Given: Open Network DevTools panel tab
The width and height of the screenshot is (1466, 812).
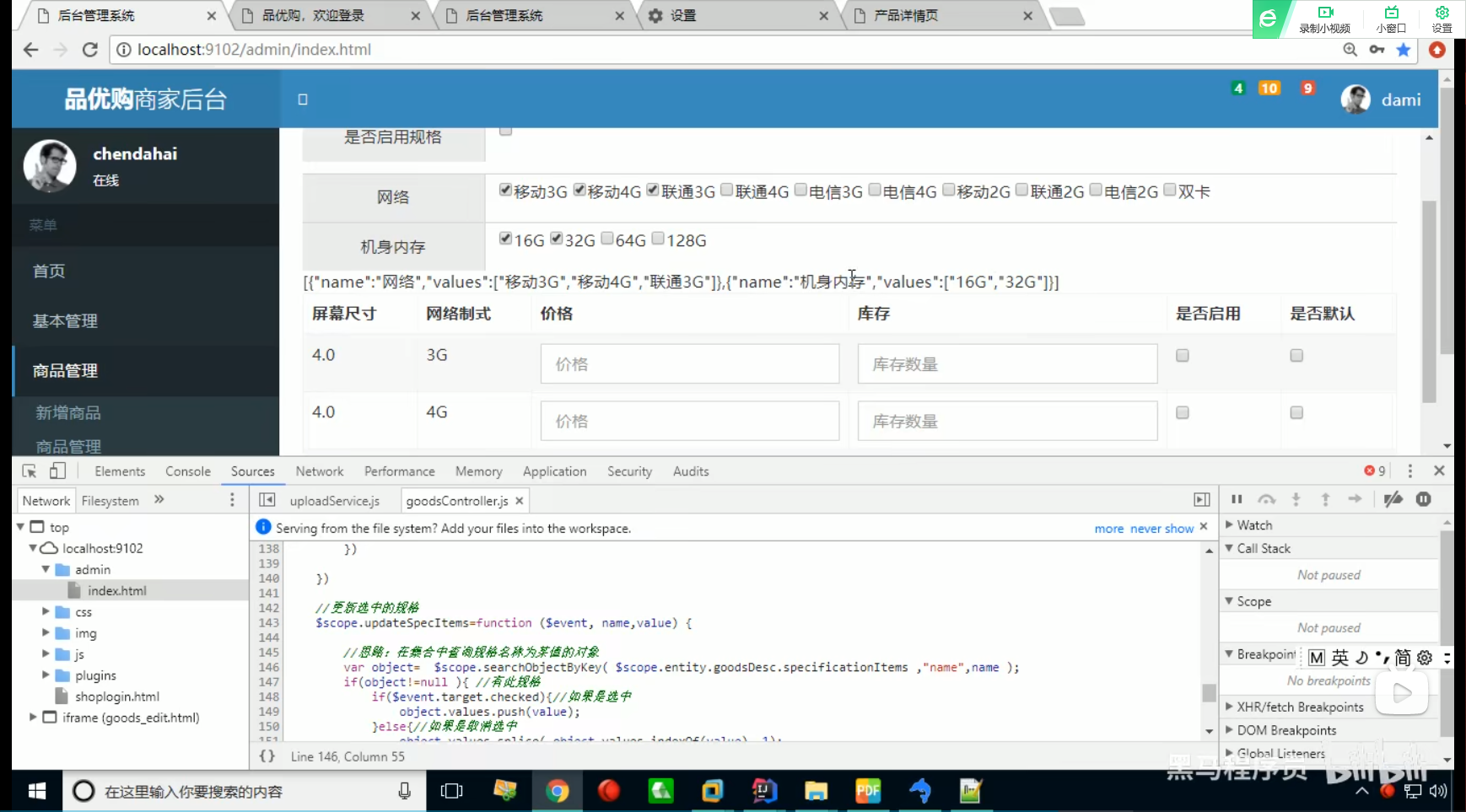Looking at the screenshot, I should coord(320,471).
